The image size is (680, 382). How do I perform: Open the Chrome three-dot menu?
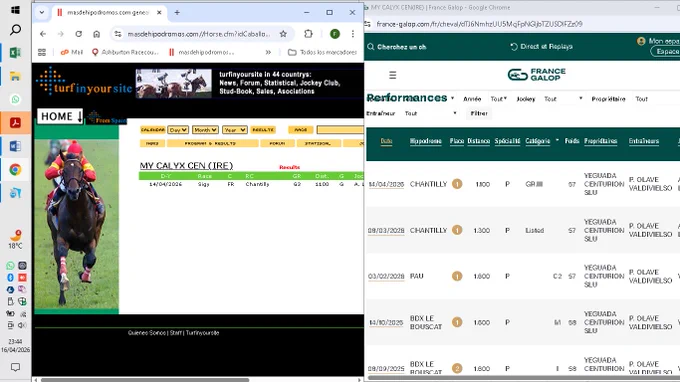[353, 34]
